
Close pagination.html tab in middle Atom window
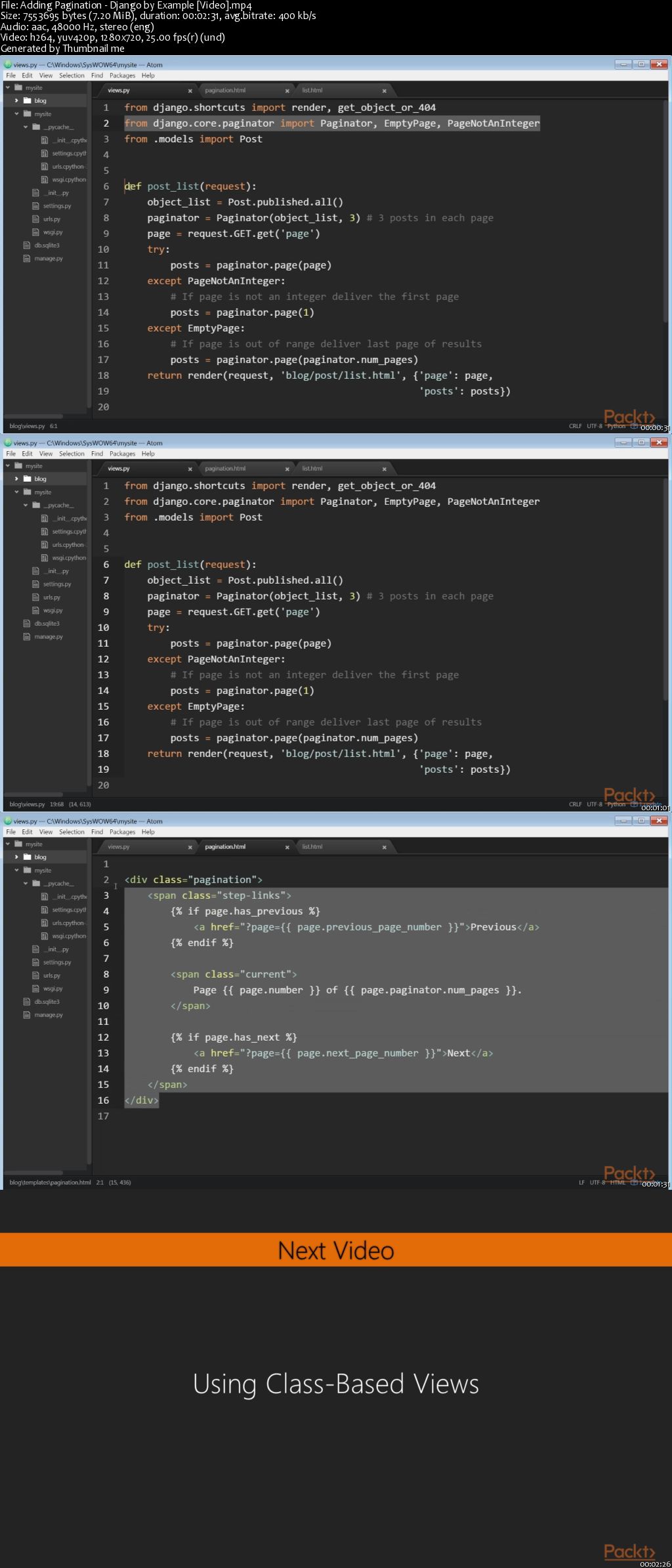click(287, 469)
